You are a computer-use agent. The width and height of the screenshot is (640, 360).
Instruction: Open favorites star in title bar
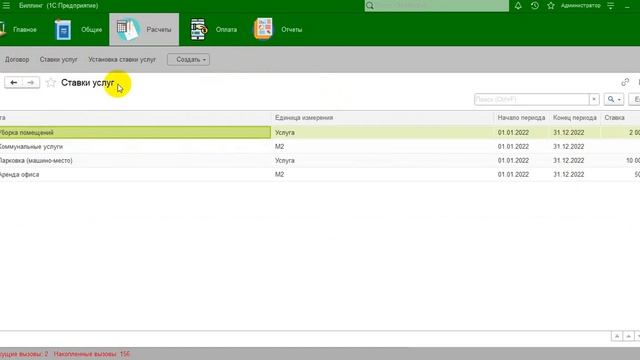[551, 6]
